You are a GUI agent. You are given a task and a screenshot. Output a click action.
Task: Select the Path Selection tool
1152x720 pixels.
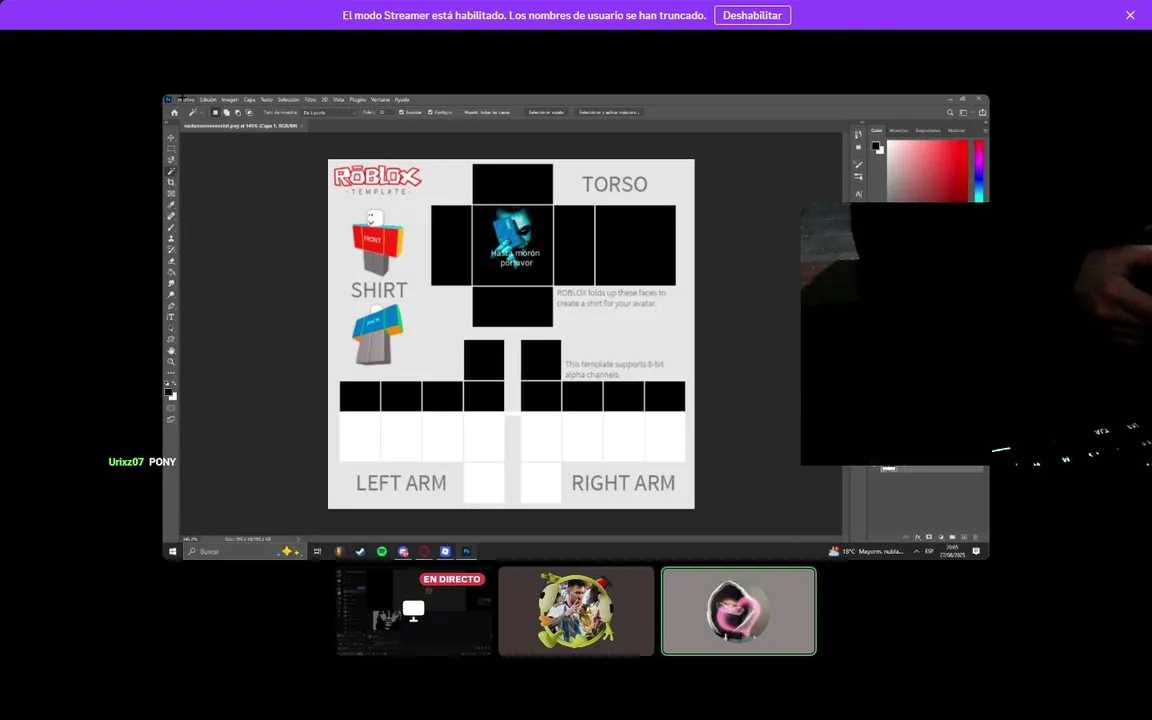(171, 328)
